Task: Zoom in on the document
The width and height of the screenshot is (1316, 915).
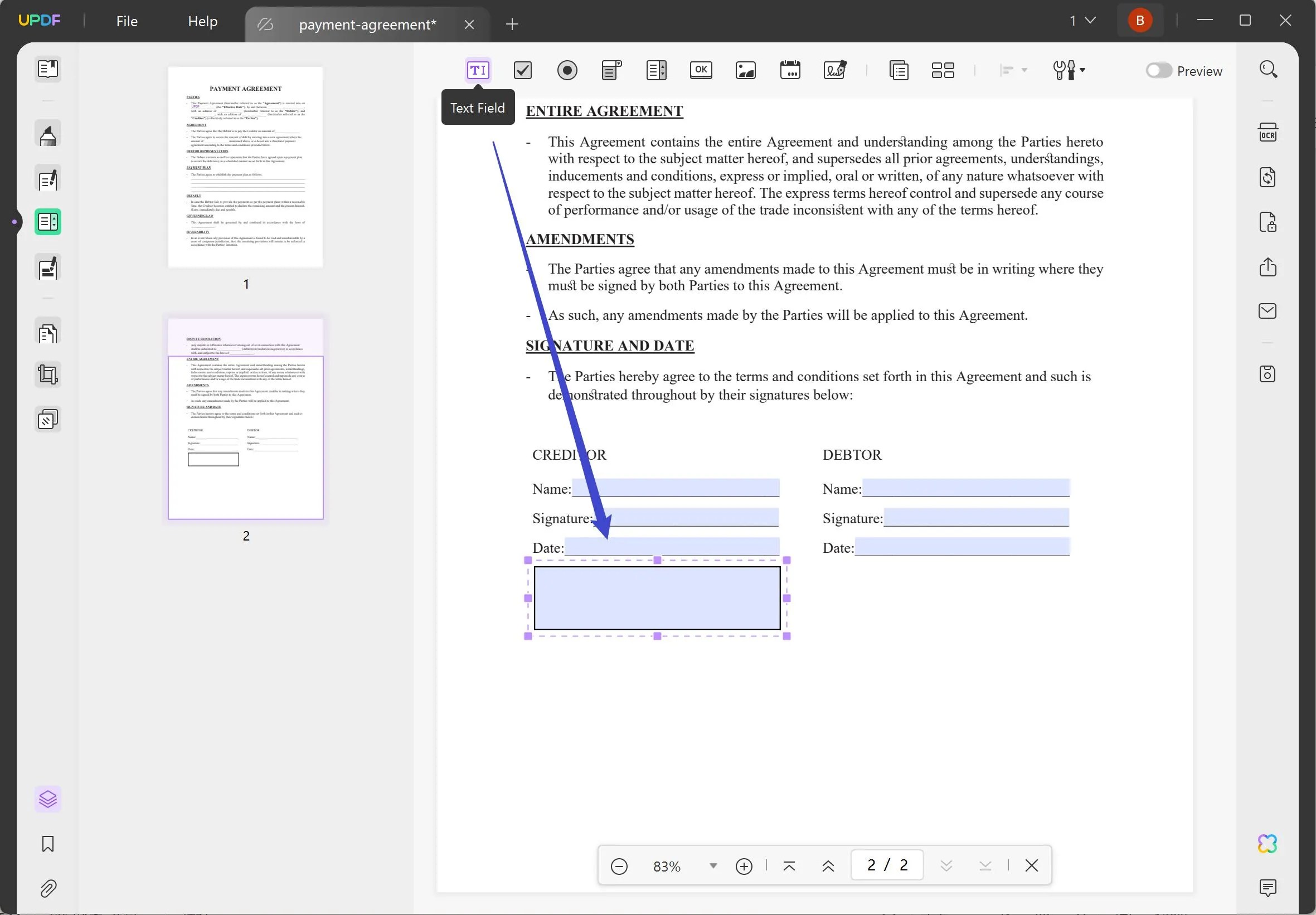Action: (x=744, y=866)
